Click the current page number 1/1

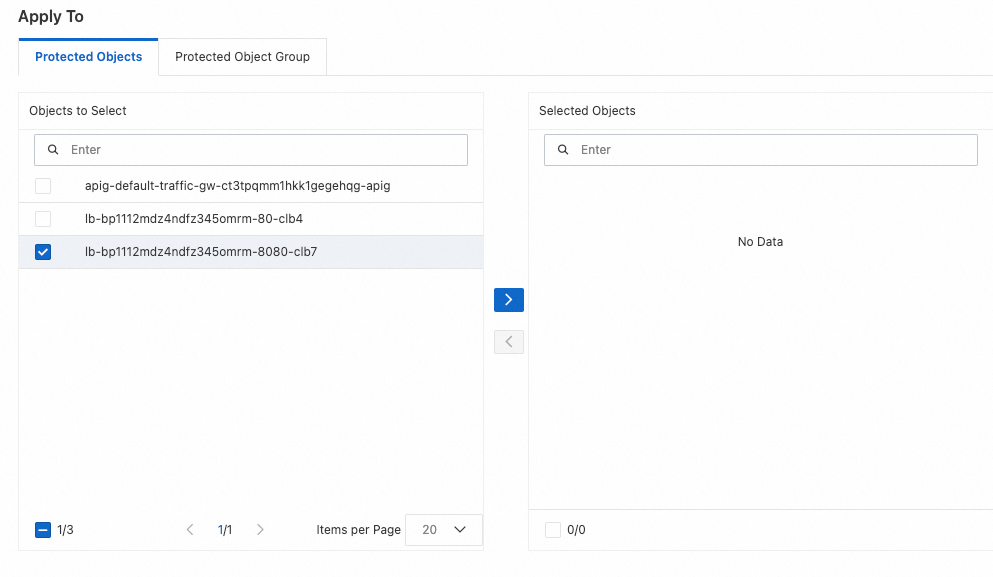pyautogui.click(x=225, y=529)
